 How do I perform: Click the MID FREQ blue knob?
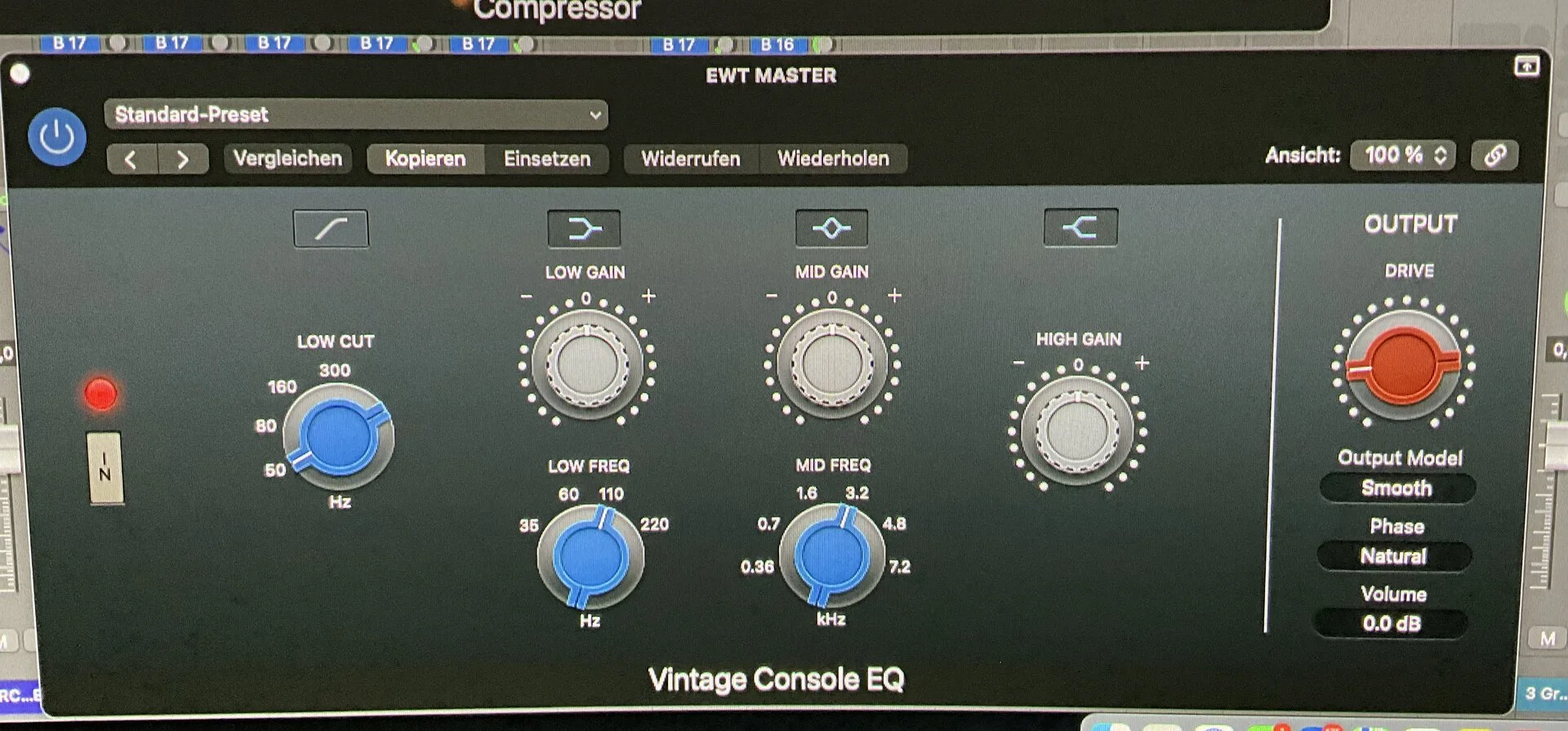click(x=832, y=556)
